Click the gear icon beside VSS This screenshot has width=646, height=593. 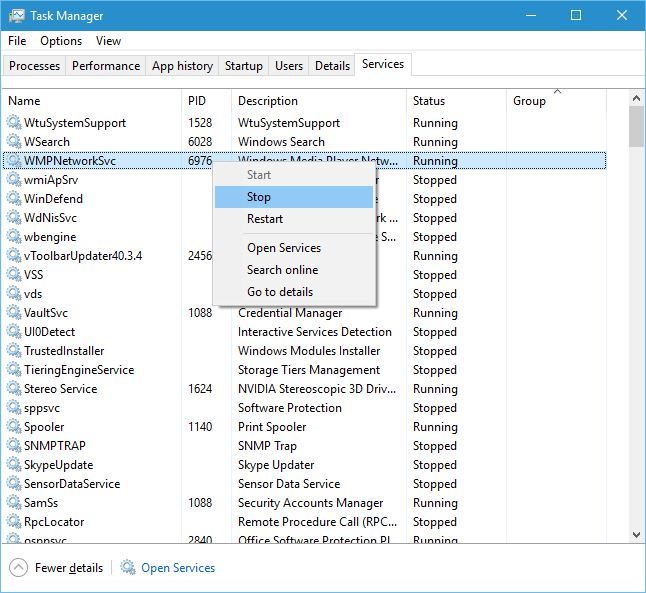click(x=14, y=274)
